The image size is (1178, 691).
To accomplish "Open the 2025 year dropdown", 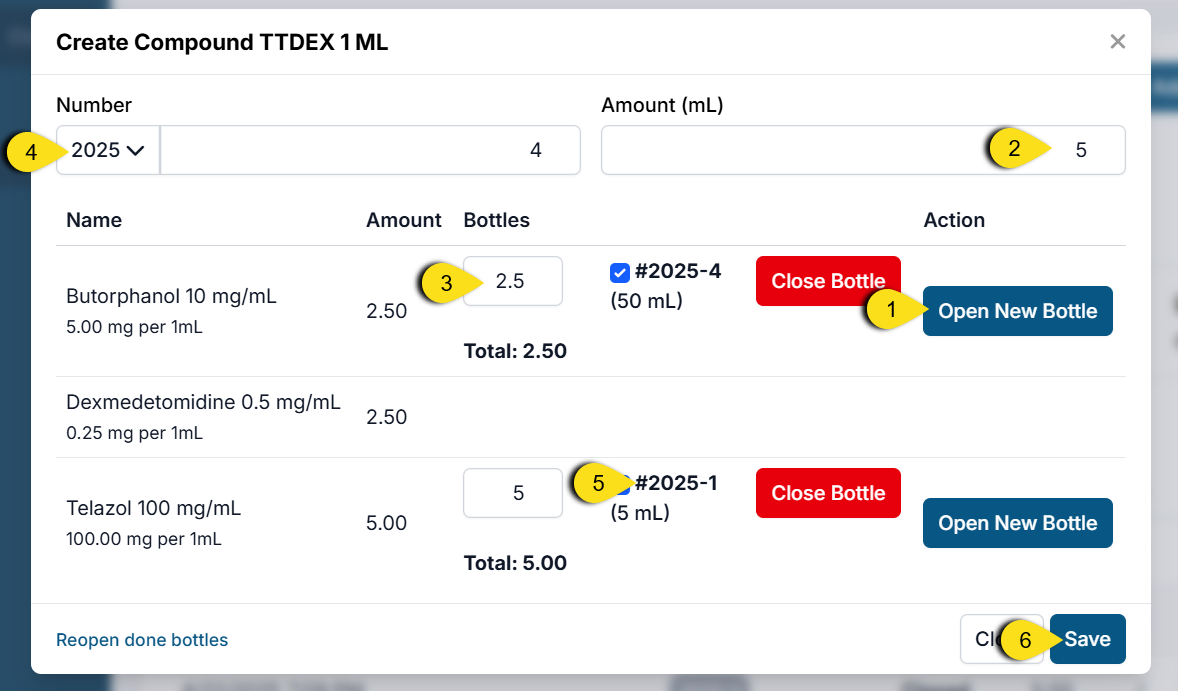I will (x=108, y=150).
